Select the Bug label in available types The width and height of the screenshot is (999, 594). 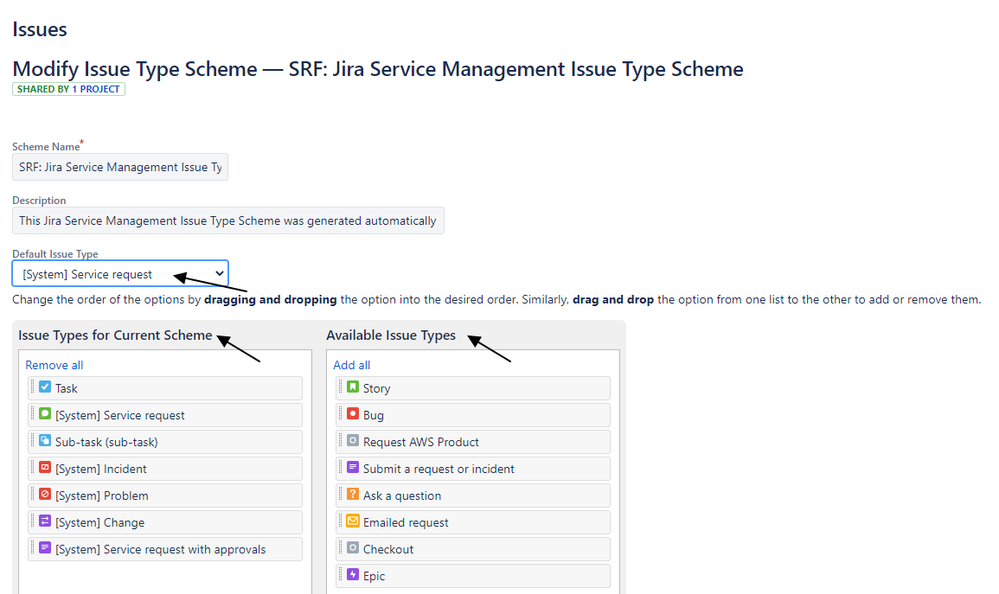click(373, 416)
